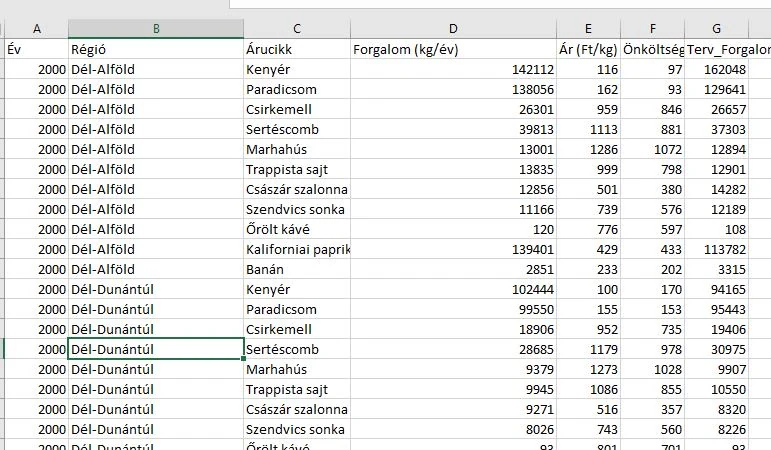The width and height of the screenshot is (771, 450).
Task: Click the formula bar input field
Action: (x=500, y=4)
